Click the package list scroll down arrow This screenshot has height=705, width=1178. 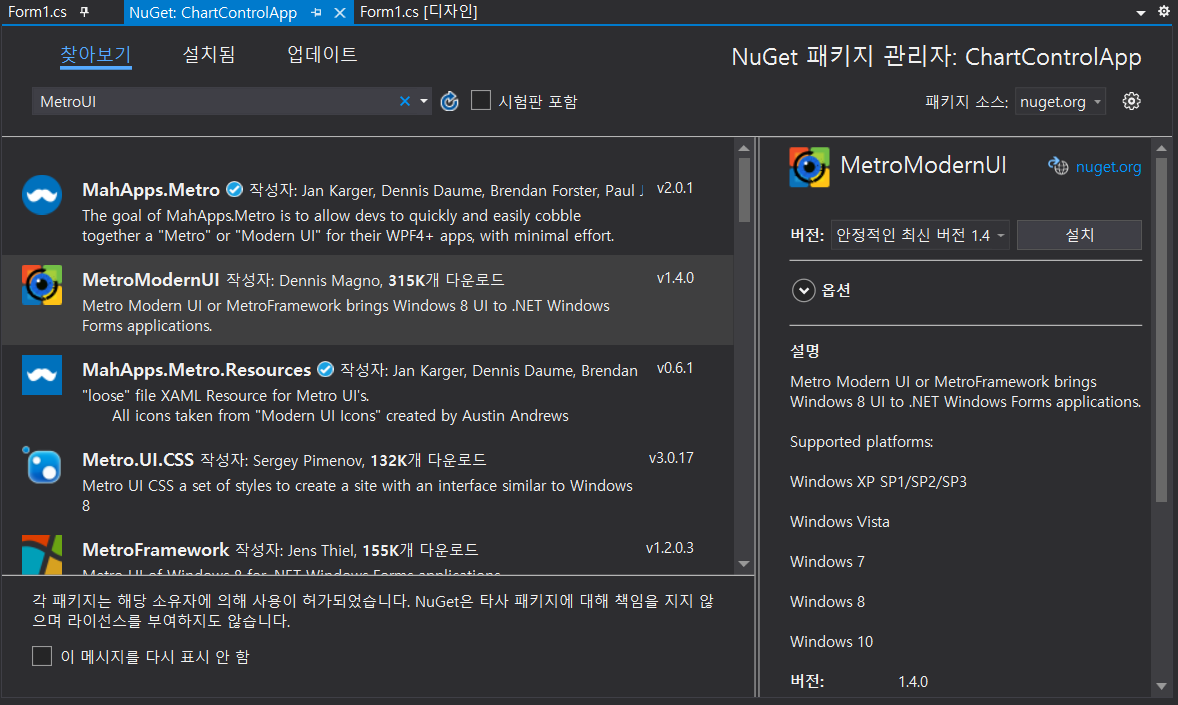pyautogui.click(x=745, y=564)
